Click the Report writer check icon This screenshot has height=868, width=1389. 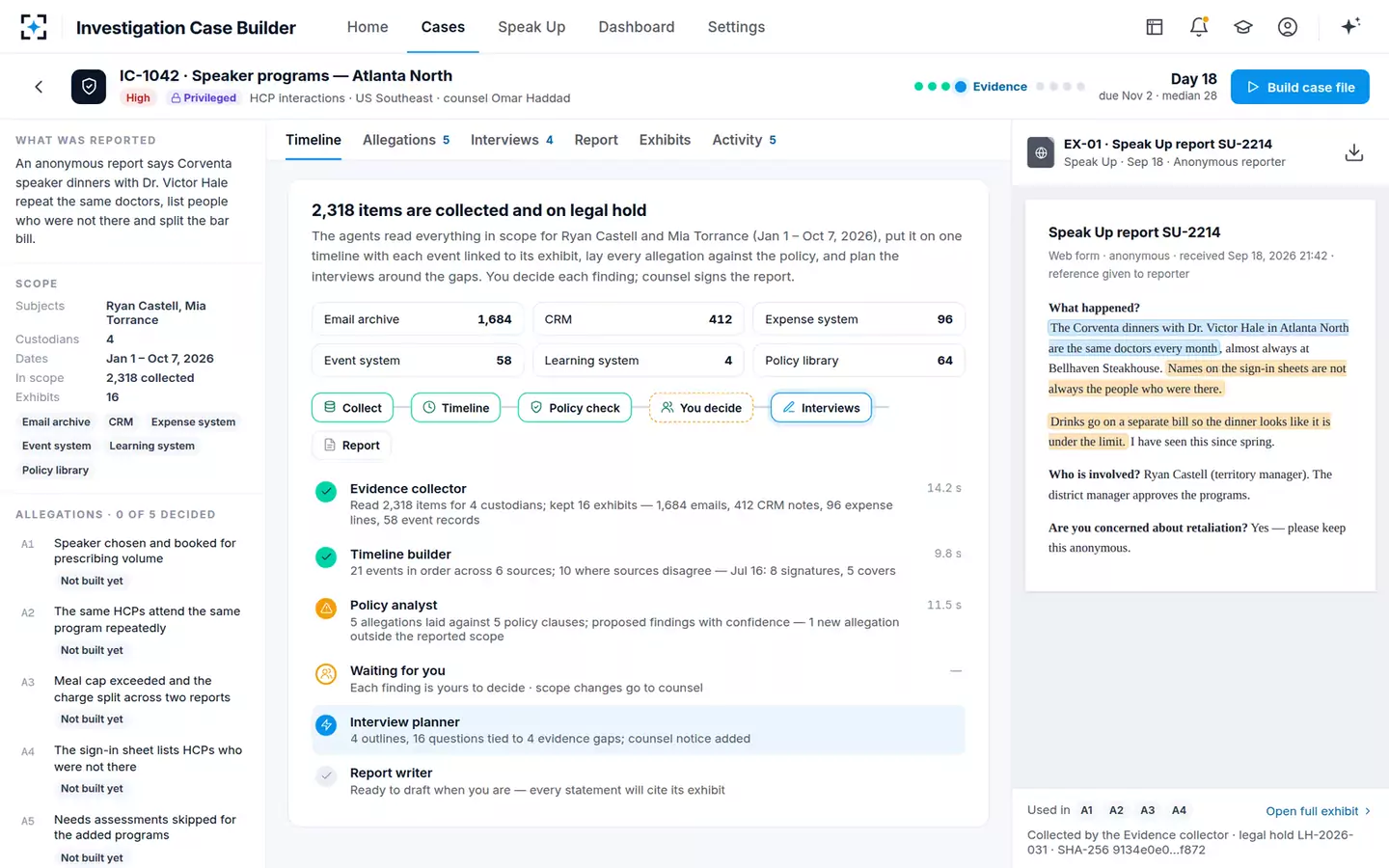point(326,775)
